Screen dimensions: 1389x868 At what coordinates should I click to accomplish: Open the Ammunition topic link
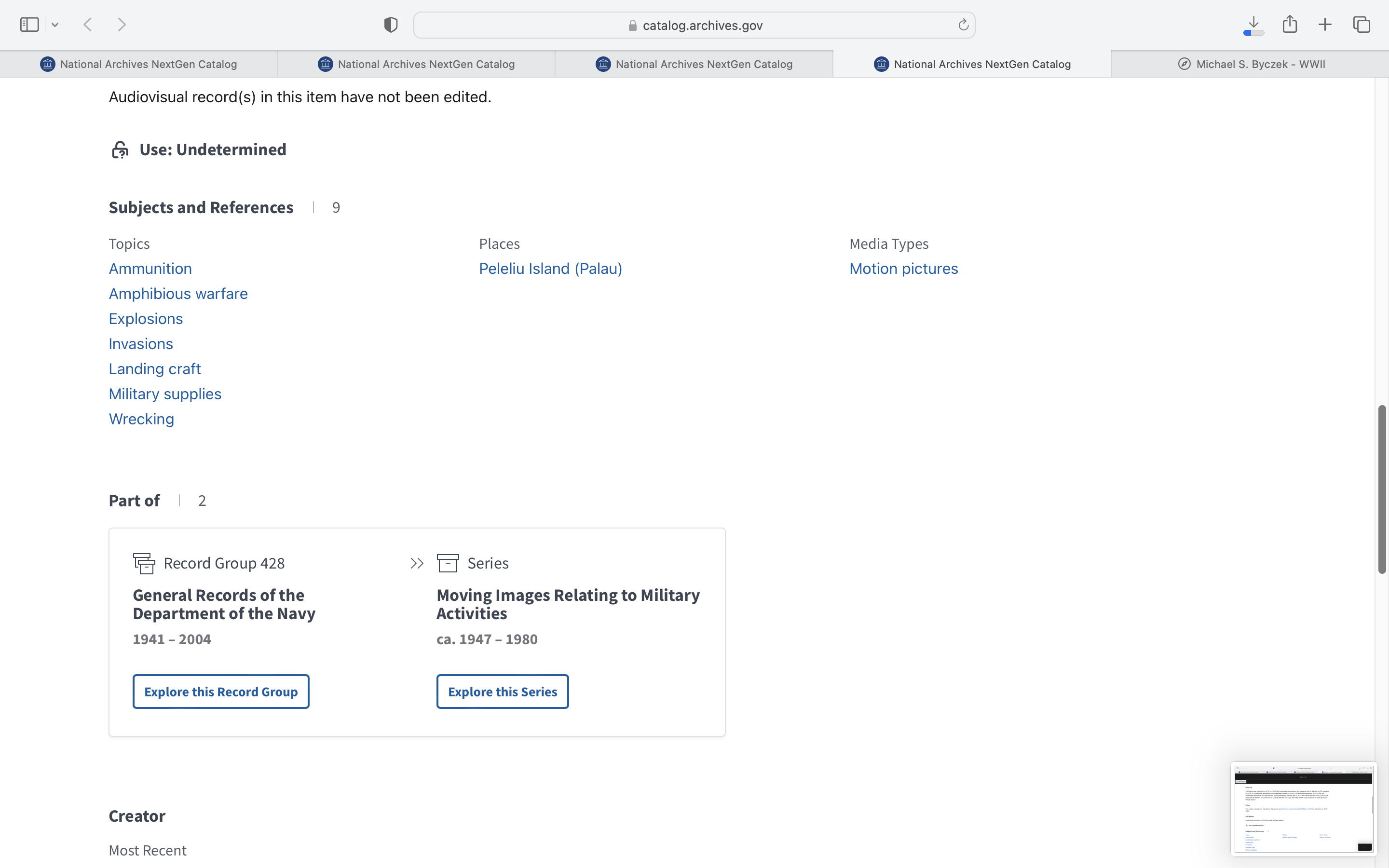click(150, 269)
